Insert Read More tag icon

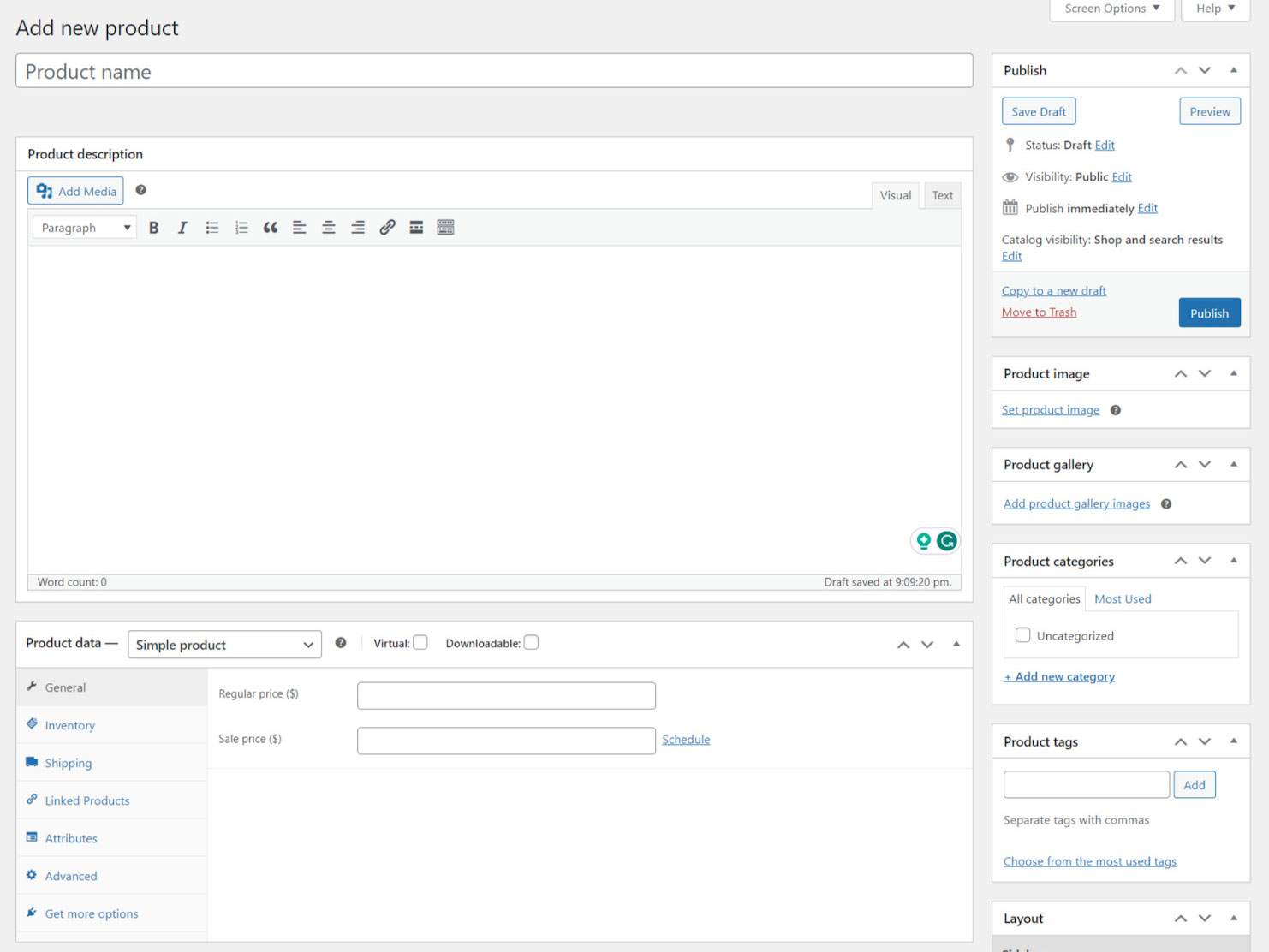click(416, 228)
